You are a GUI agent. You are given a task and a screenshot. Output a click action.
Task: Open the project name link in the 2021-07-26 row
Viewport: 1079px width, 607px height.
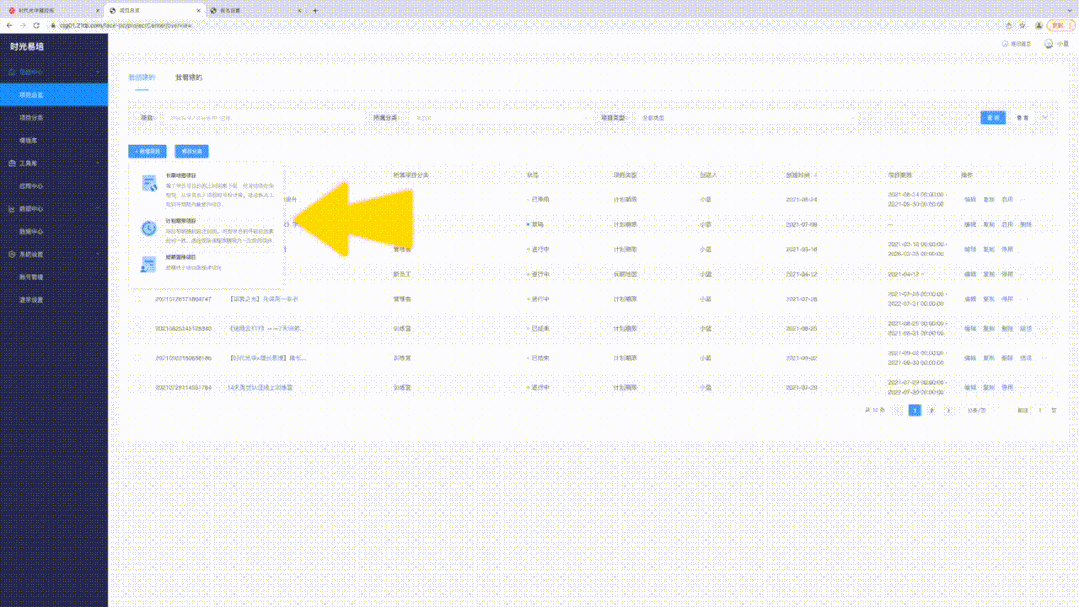(x=263, y=299)
